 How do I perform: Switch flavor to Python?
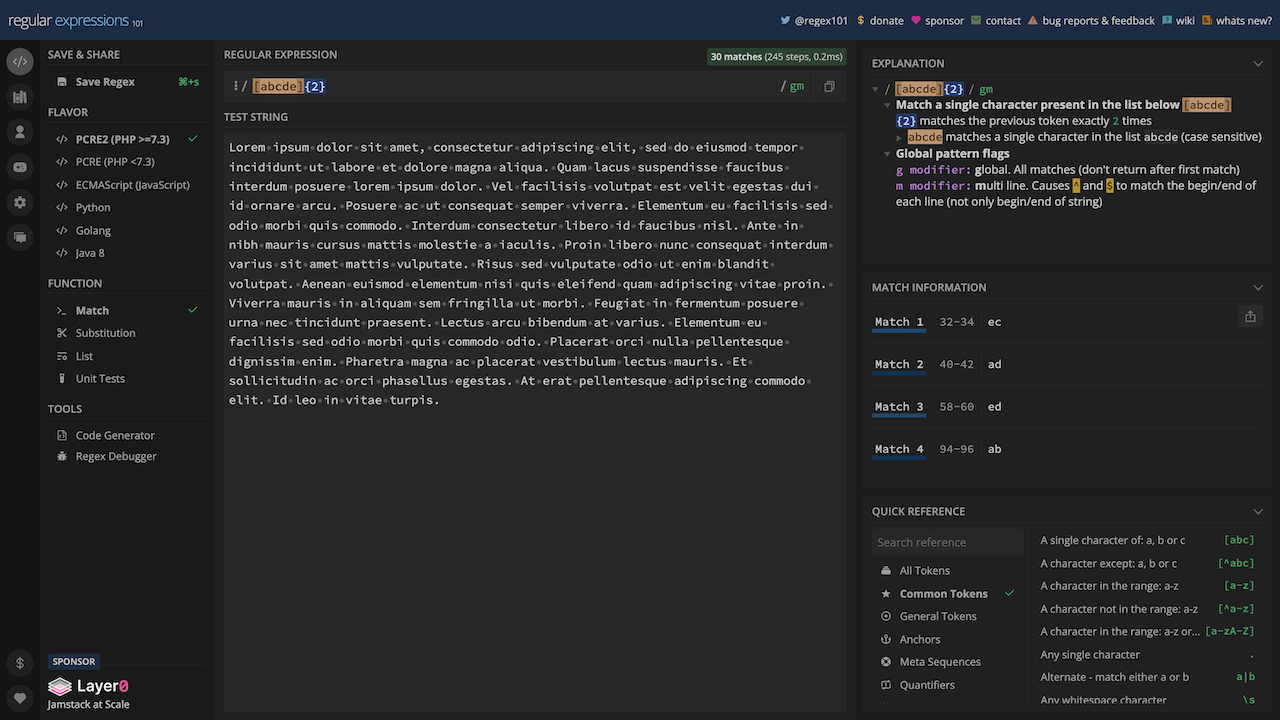[x=95, y=208]
